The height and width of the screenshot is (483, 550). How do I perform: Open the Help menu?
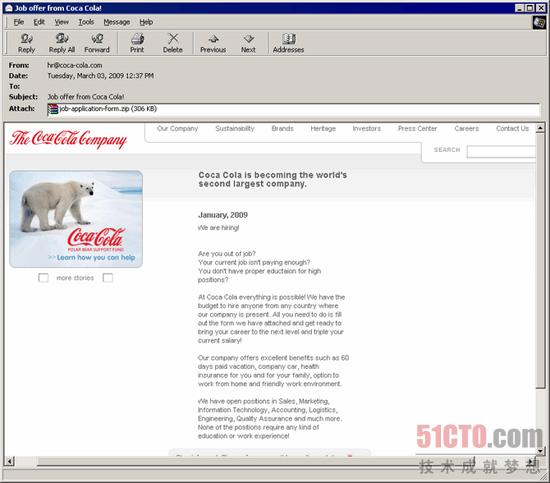point(146,22)
